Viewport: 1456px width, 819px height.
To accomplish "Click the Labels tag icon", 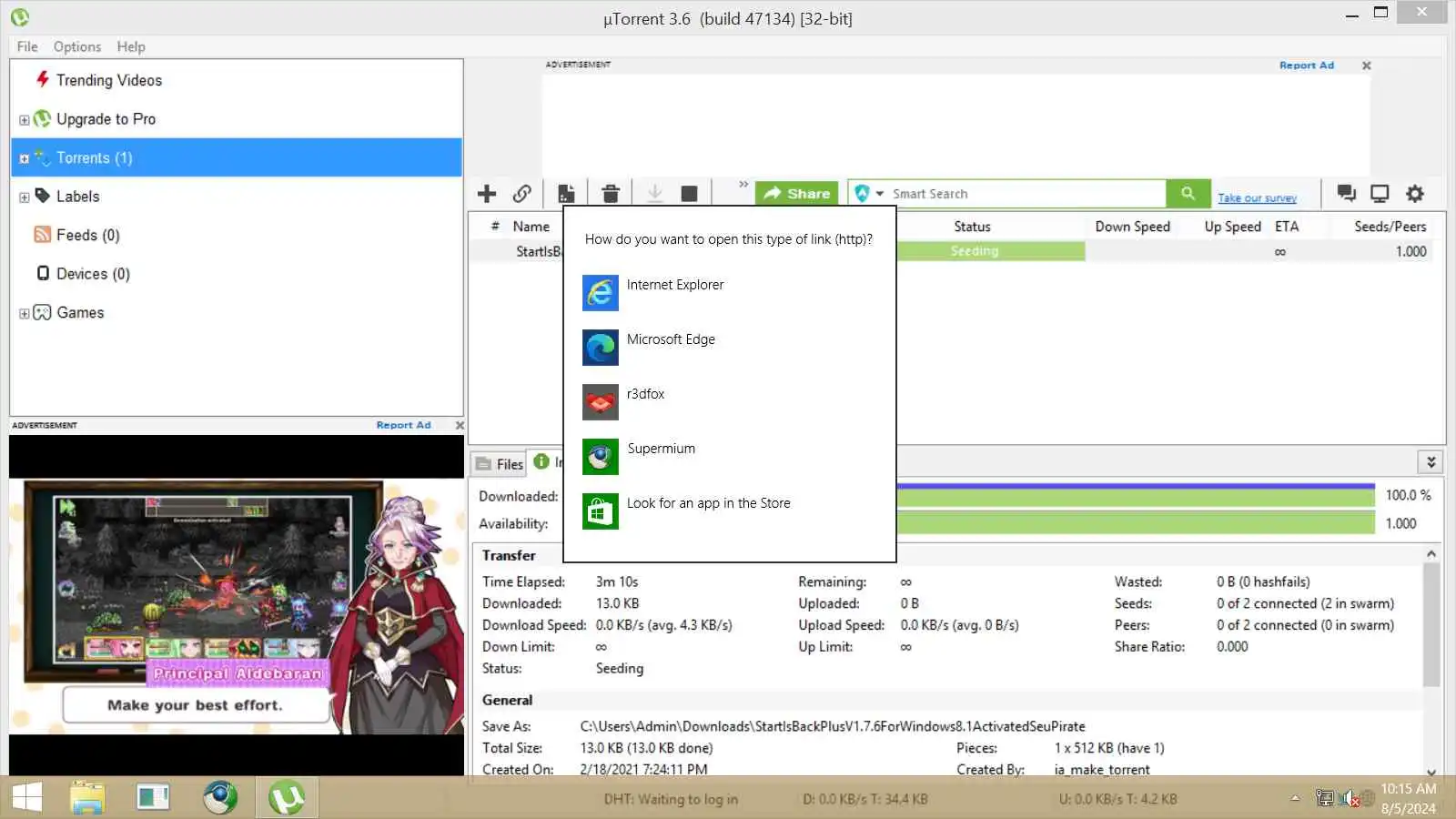I will 42,196.
